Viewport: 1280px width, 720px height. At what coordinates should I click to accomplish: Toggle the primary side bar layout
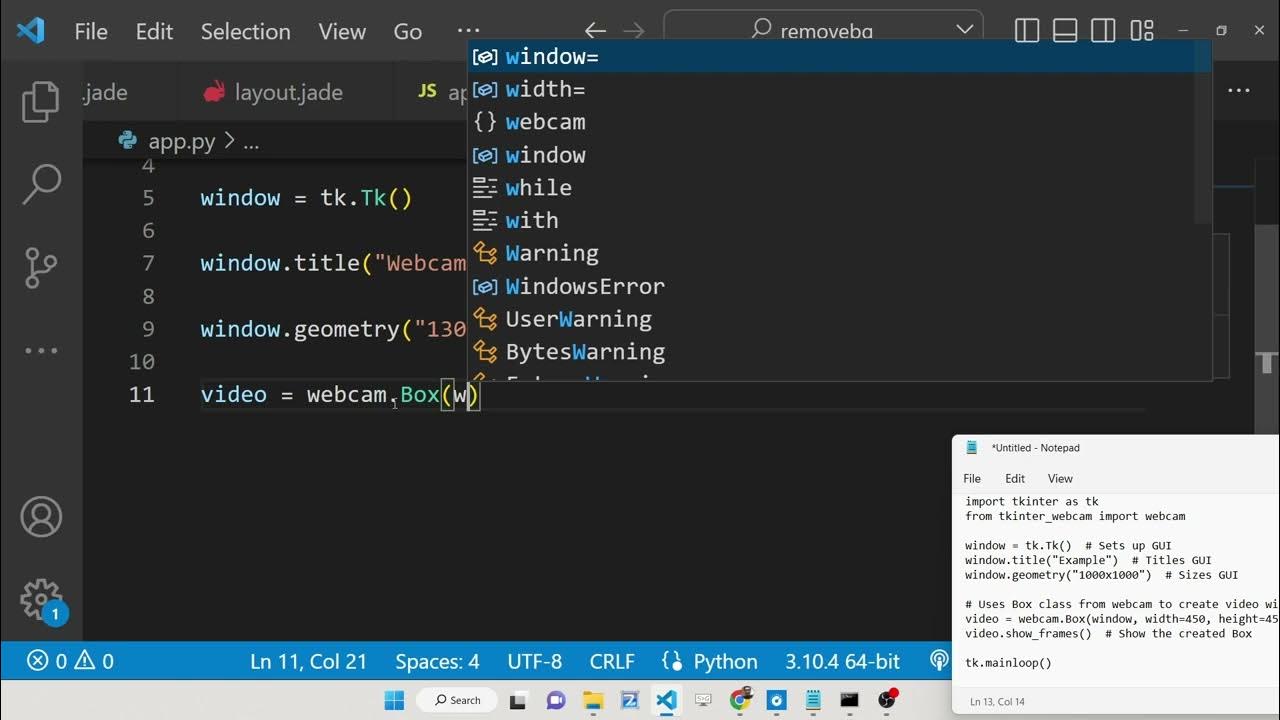(x=1027, y=31)
